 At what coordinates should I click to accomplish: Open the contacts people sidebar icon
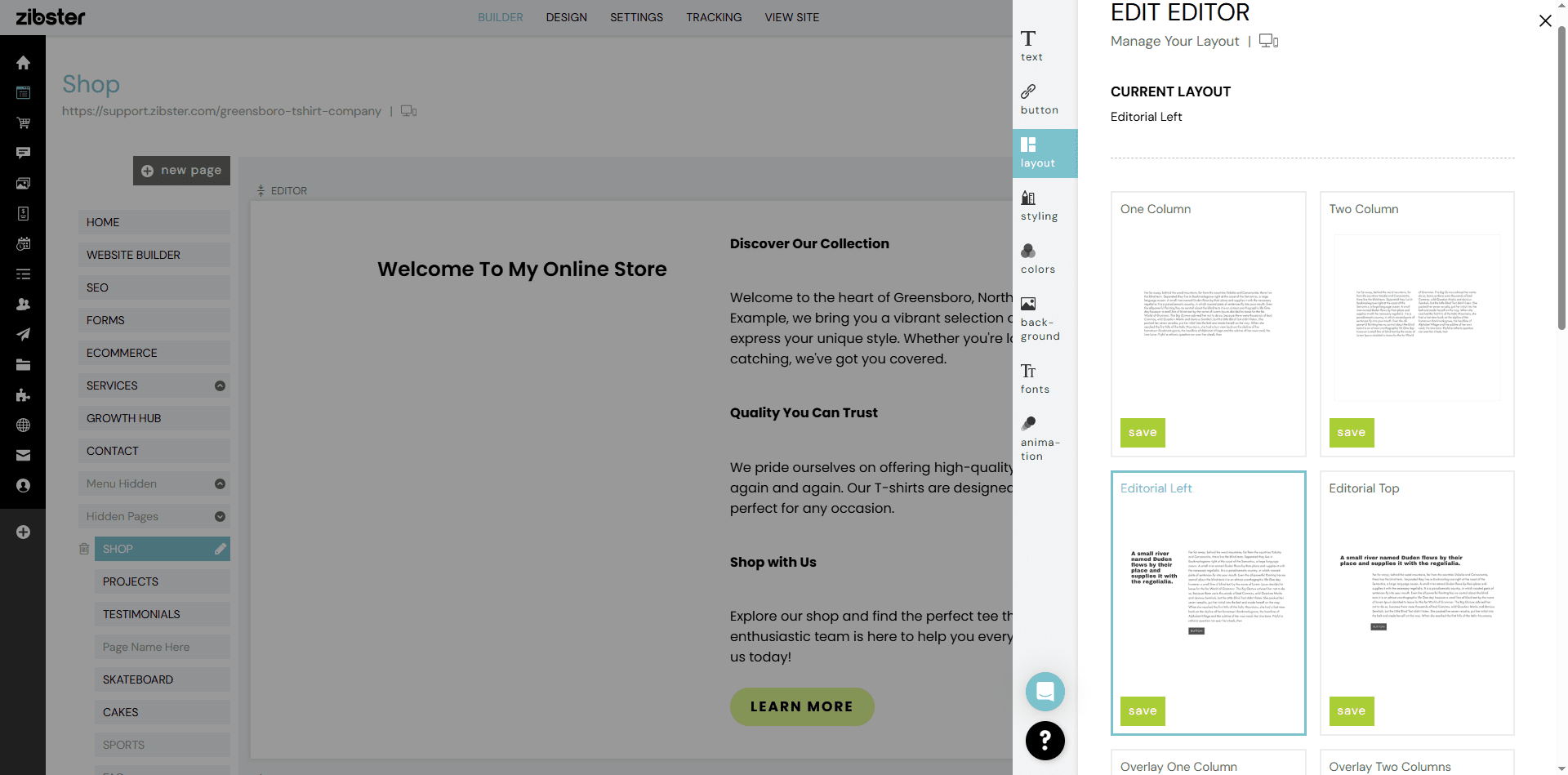[x=23, y=304]
